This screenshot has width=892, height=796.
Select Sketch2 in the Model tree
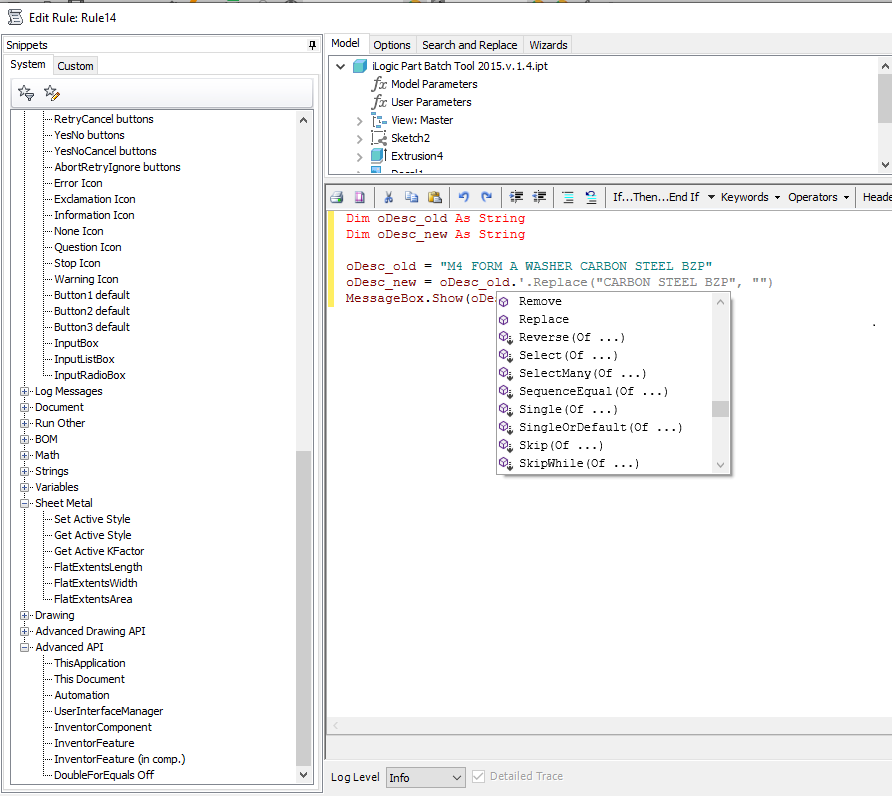tap(411, 137)
